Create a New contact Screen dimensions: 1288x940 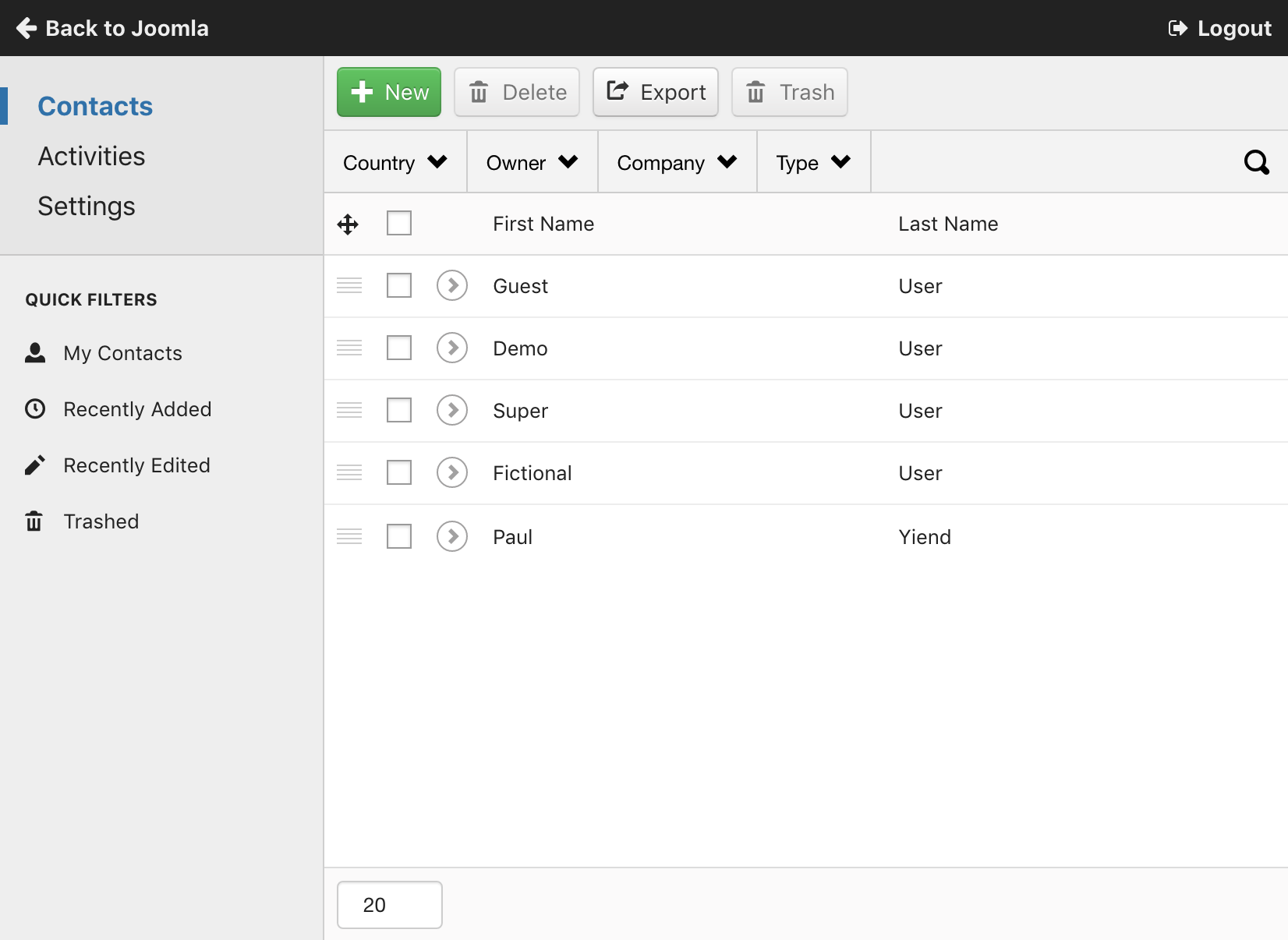(x=389, y=92)
